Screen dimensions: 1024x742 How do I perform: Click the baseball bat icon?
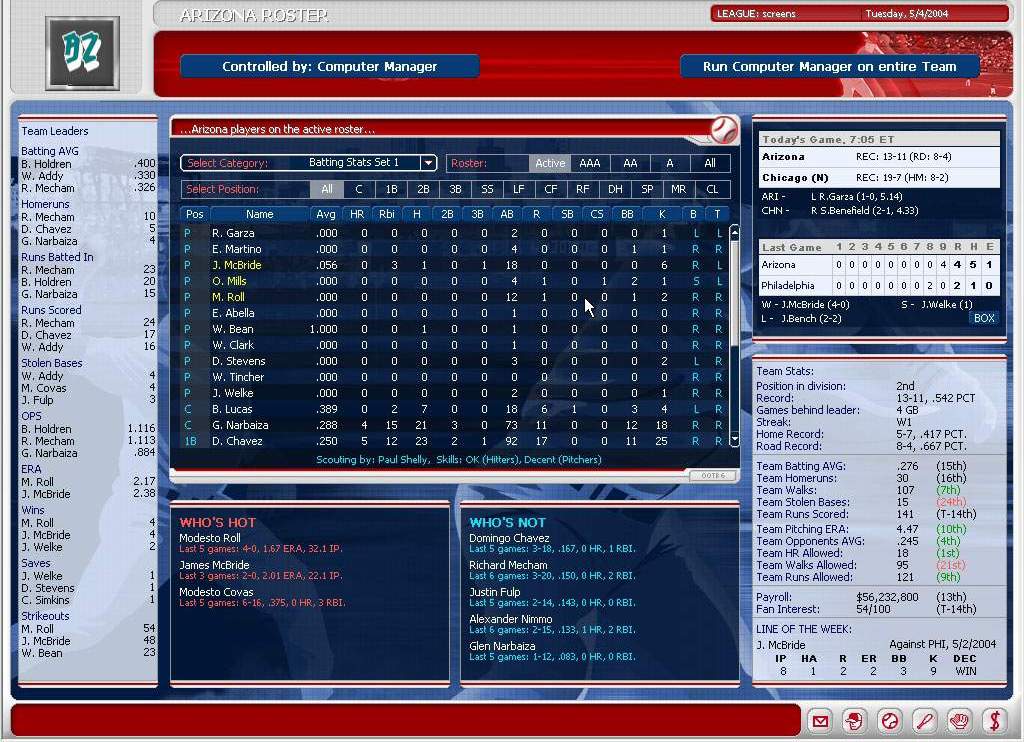[x=924, y=721]
